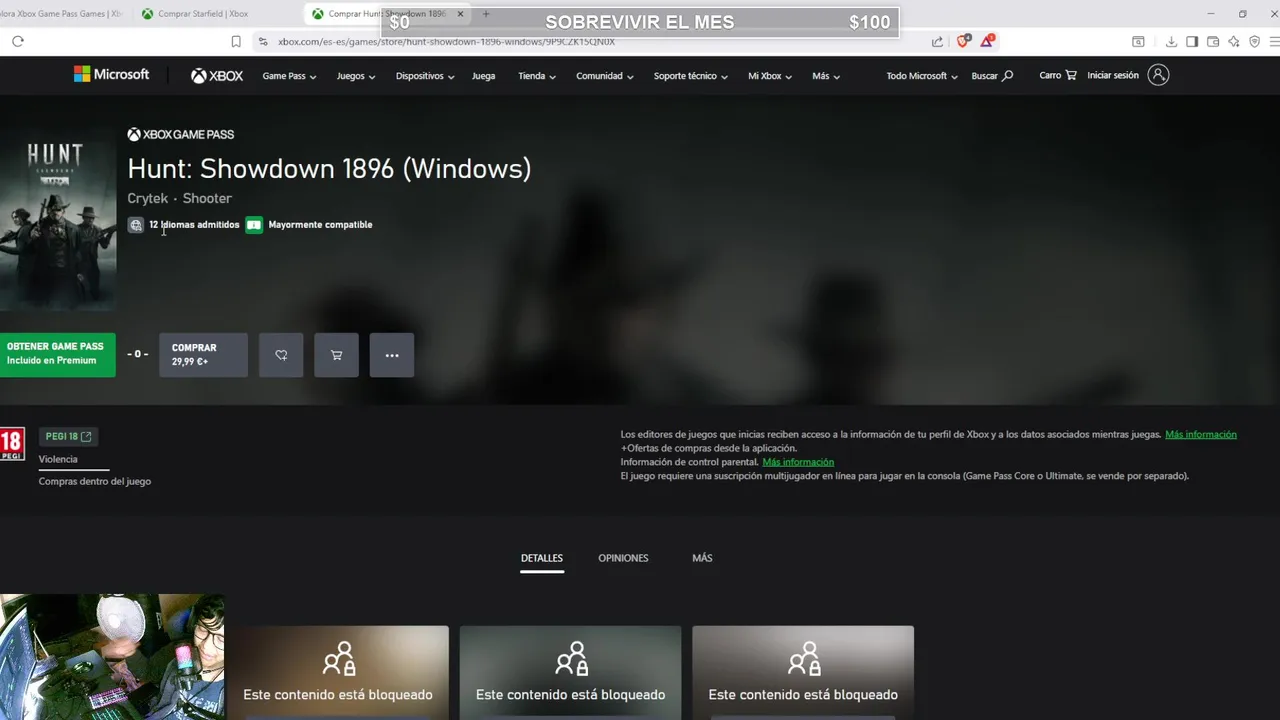The height and width of the screenshot is (720, 1280).
Task: Expand the Juegos dropdown menu
Action: click(x=356, y=76)
